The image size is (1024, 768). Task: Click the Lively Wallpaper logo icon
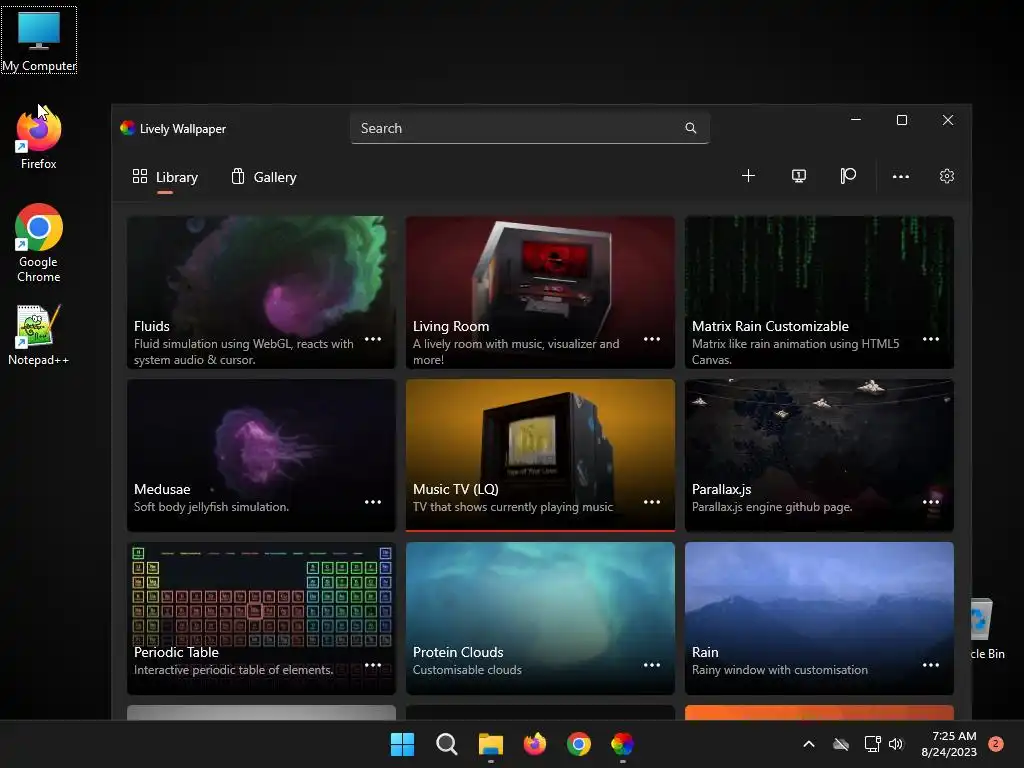[127, 128]
